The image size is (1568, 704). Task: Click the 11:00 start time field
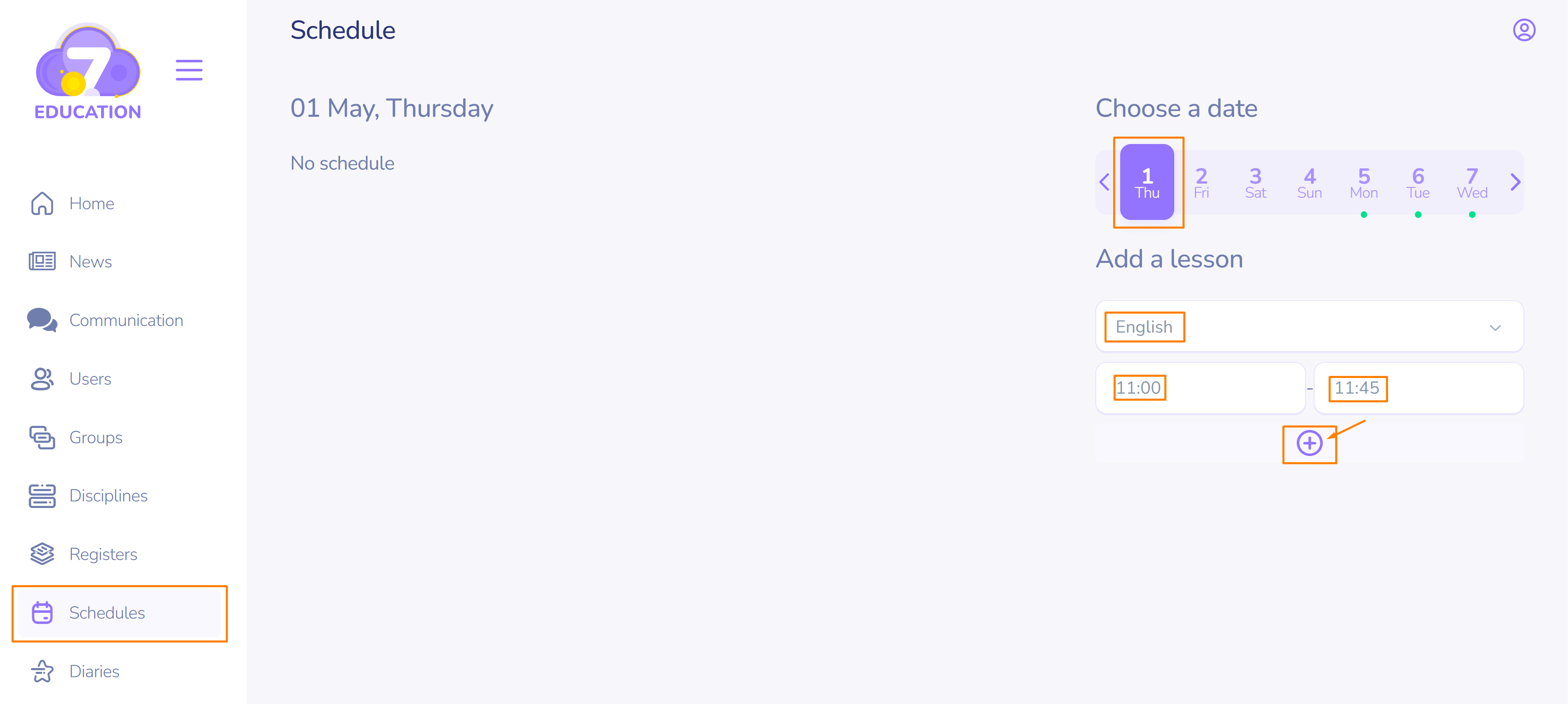tap(1200, 388)
